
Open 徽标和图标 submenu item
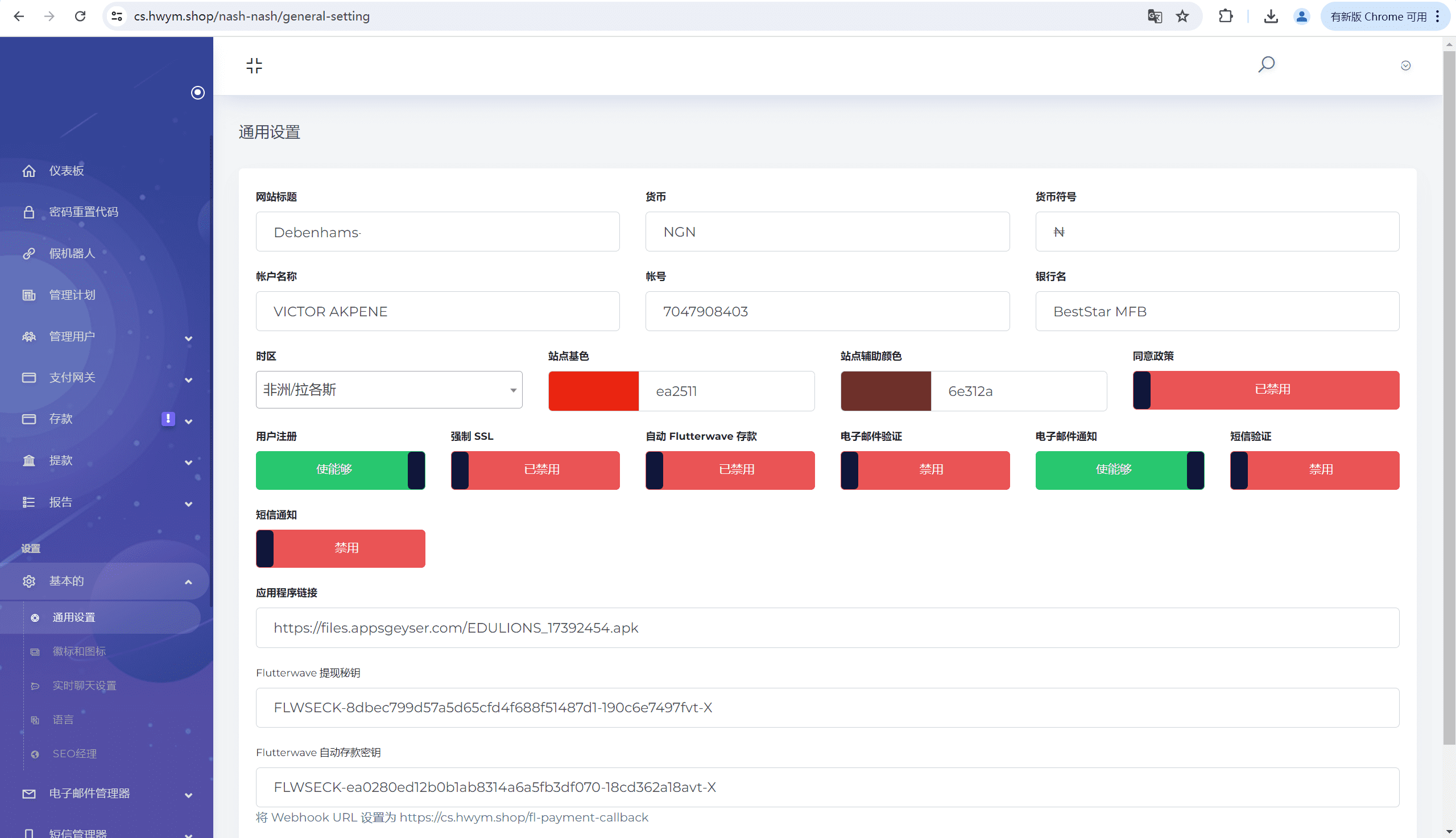(79, 651)
